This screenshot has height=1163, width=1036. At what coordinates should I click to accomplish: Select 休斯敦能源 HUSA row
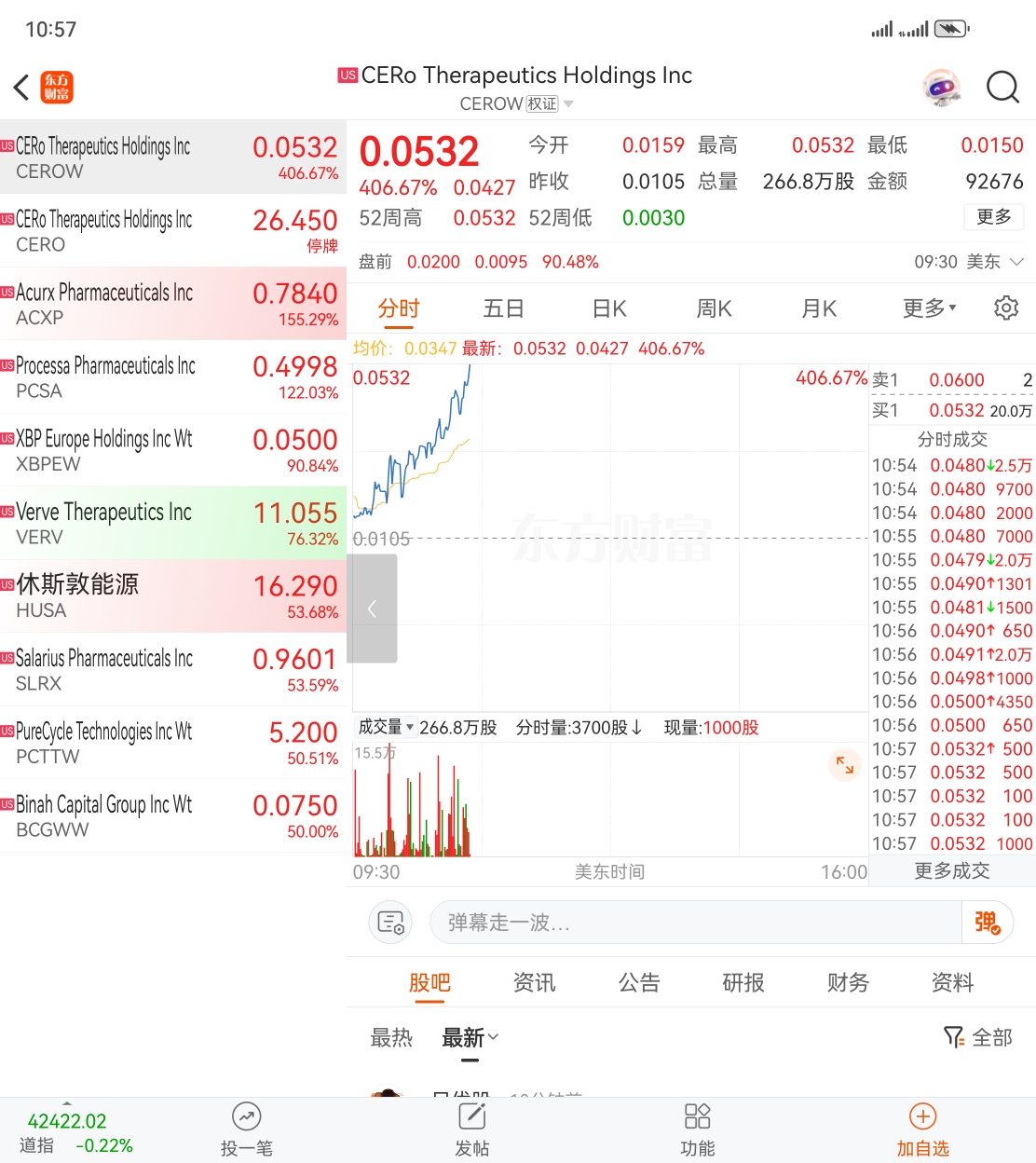click(173, 596)
